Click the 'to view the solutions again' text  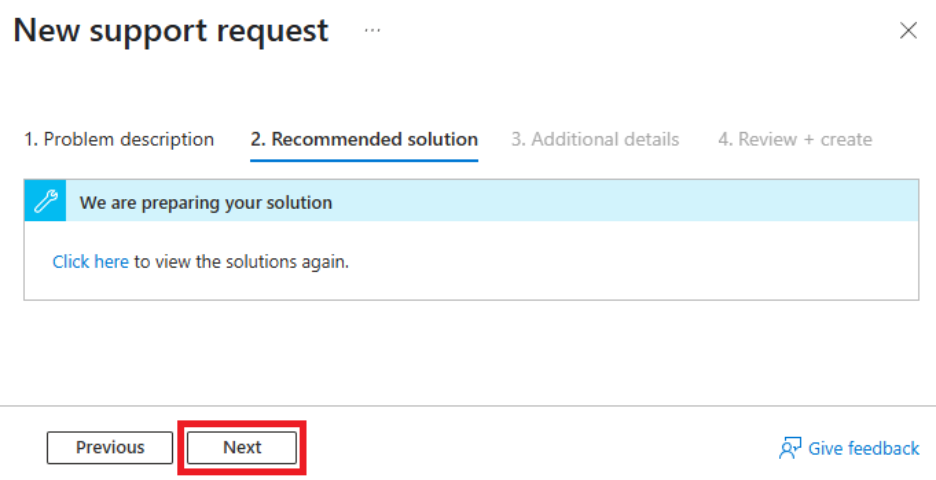[241, 261]
